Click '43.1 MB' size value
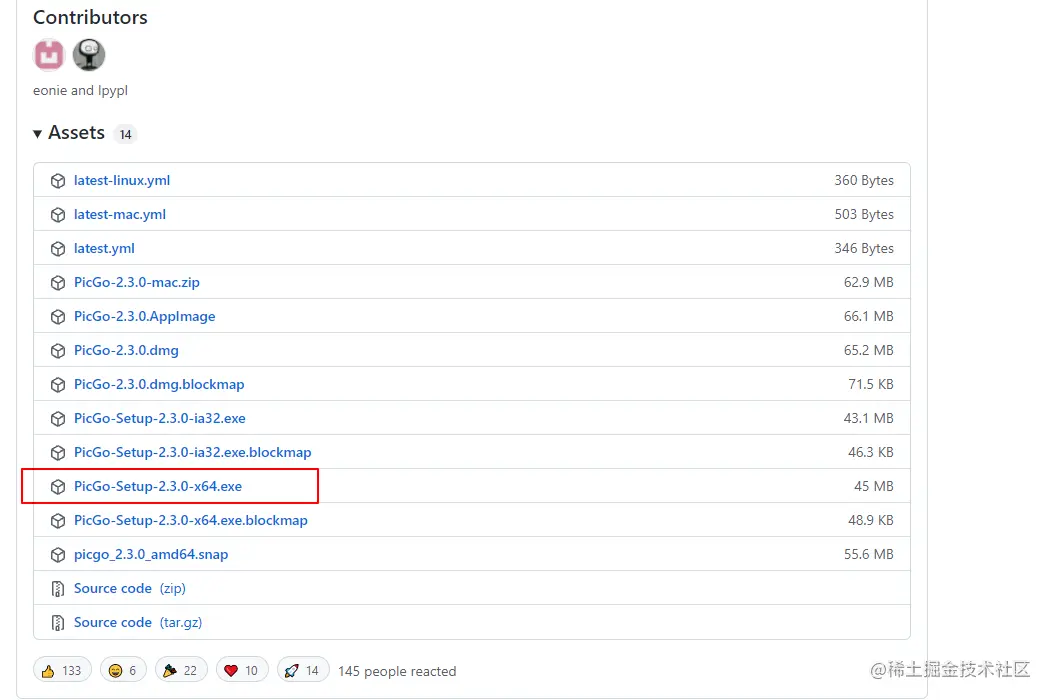Image resolution: width=1051 pixels, height=700 pixels. tap(869, 418)
